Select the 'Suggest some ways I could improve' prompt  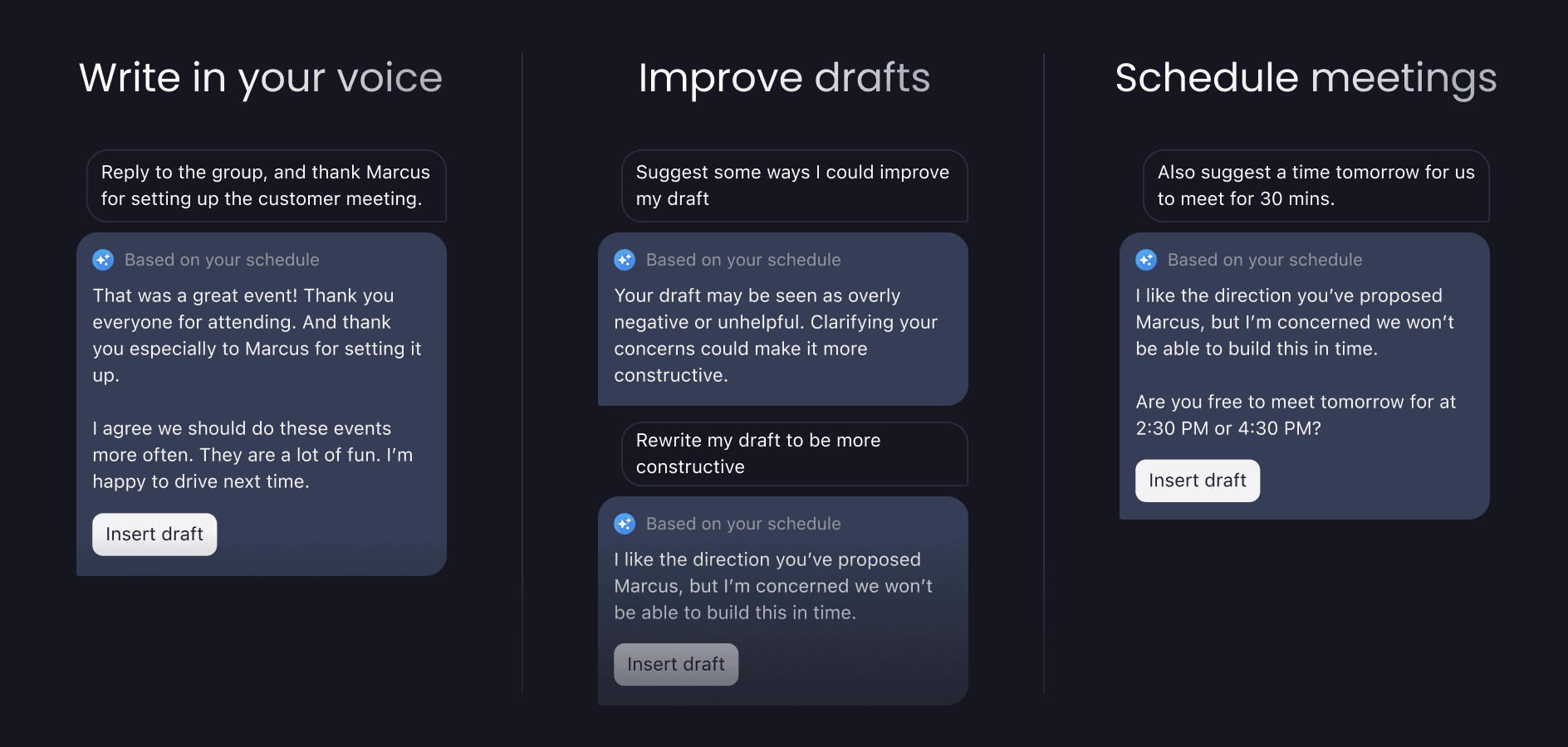(794, 186)
